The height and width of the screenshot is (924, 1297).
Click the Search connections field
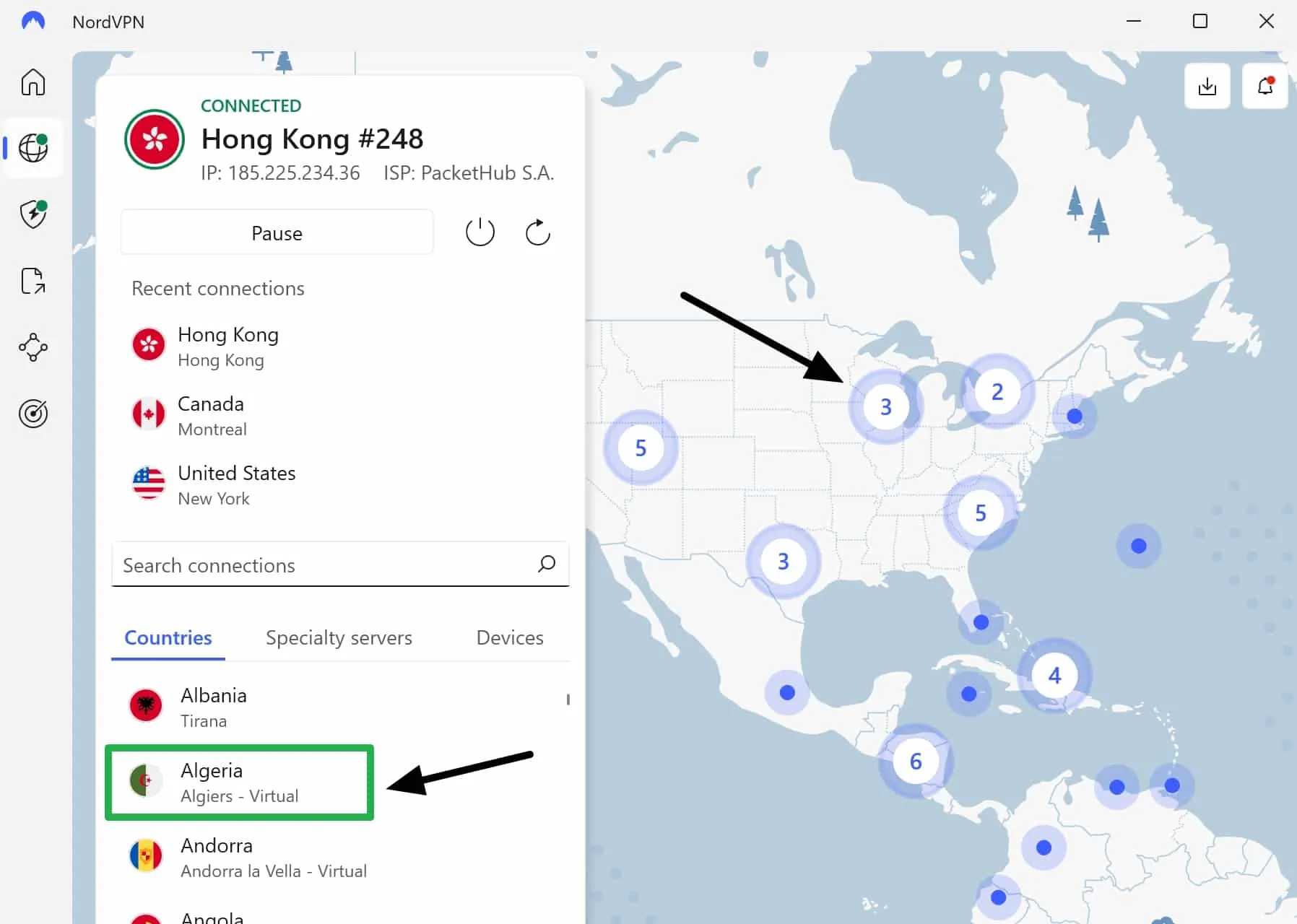tap(325, 565)
